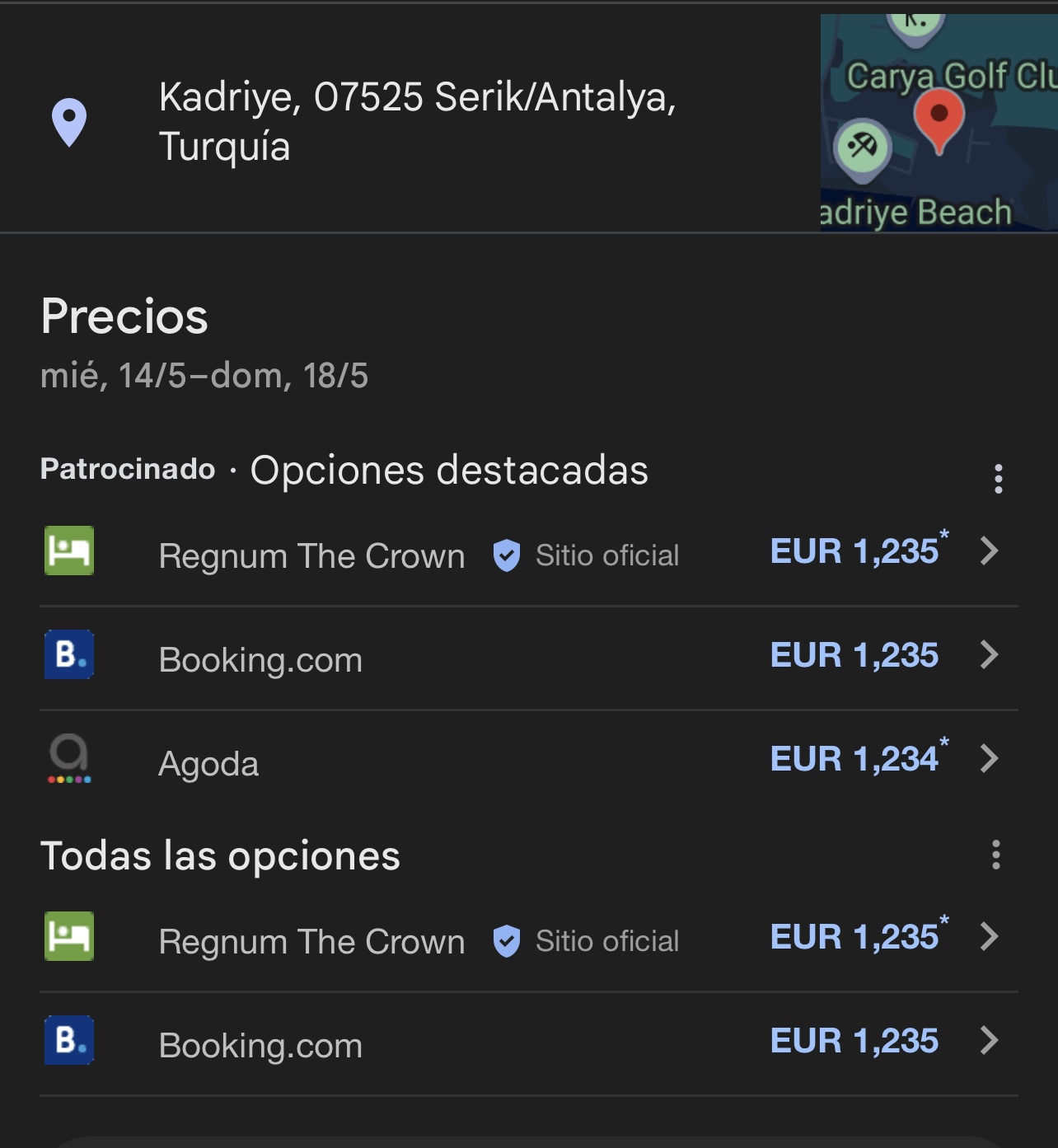Tap Booking.com logo under Todas las opciones
Image resolution: width=1058 pixels, height=1148 pixels.
69,1040
